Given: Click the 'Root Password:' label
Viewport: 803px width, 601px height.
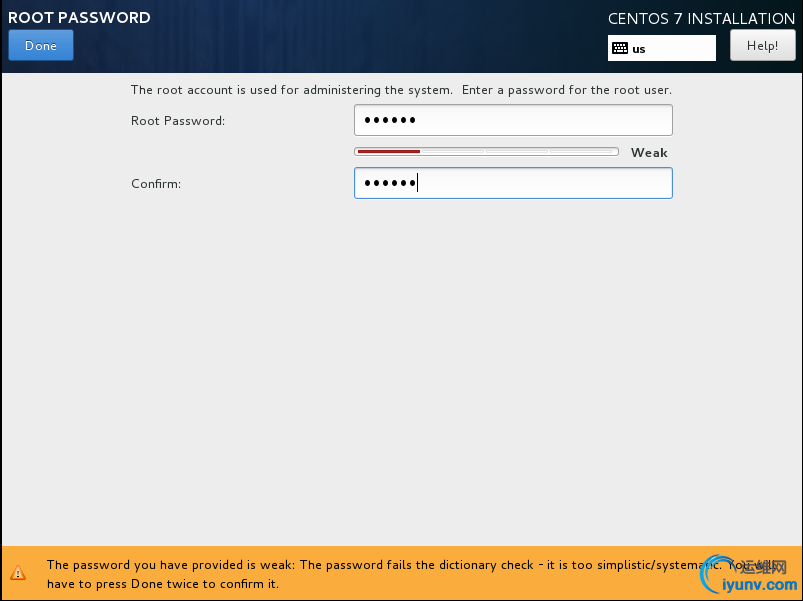Looking at the screenshot, I should click(178, 121).
